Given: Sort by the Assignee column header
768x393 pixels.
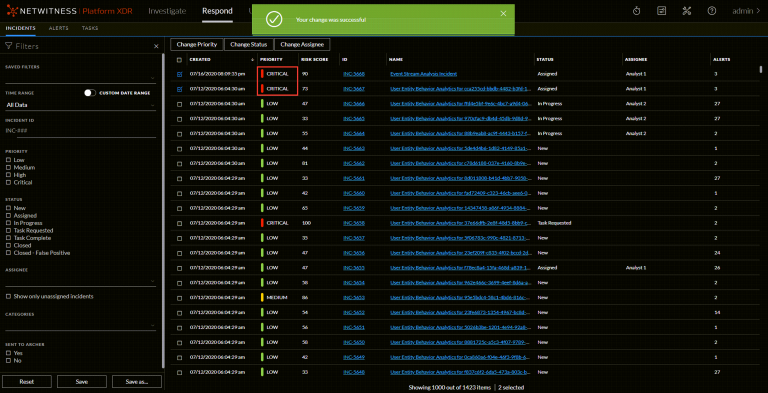Looking at the screenshot, I should tap(636, 60).
